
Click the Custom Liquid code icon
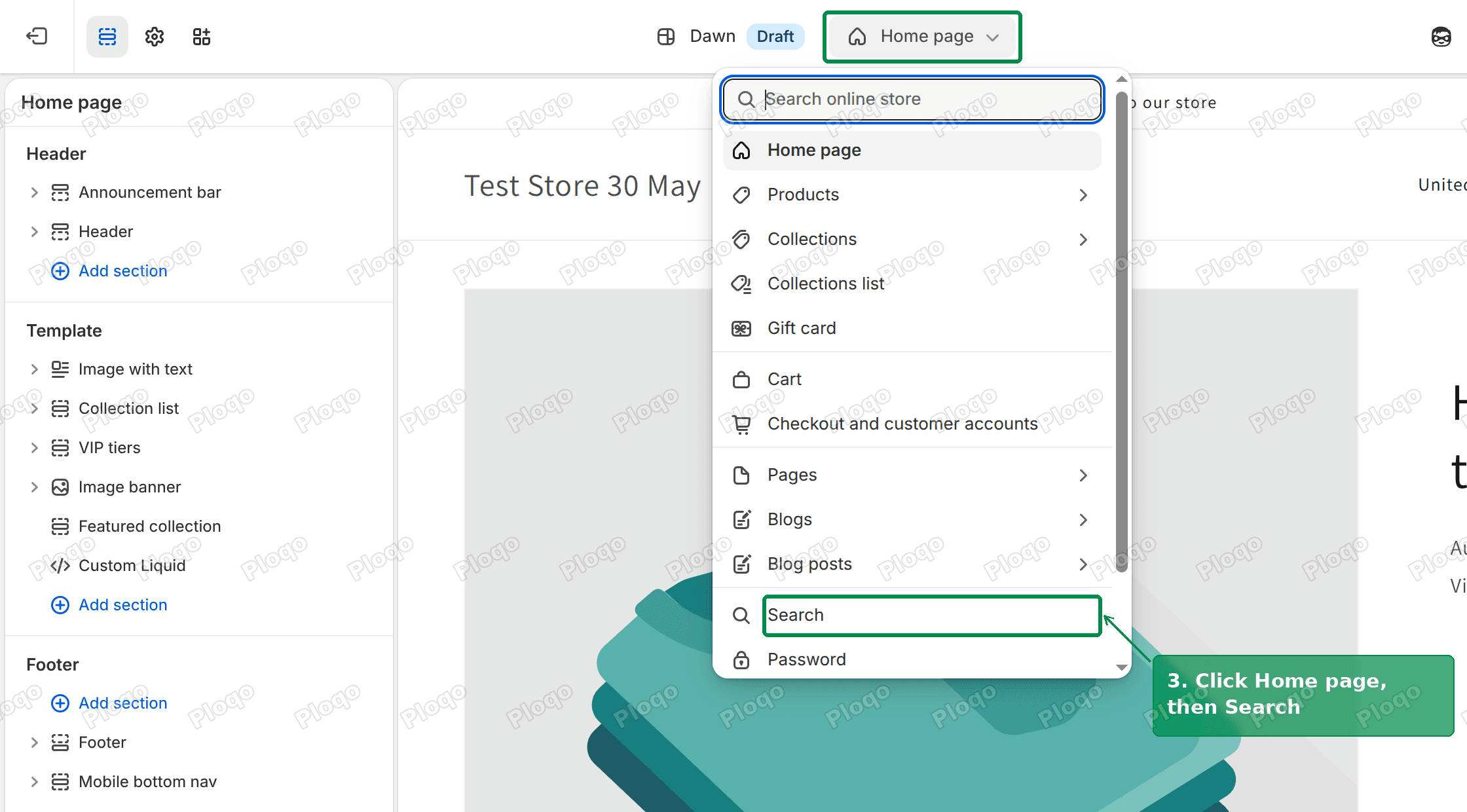pos(60,566)
